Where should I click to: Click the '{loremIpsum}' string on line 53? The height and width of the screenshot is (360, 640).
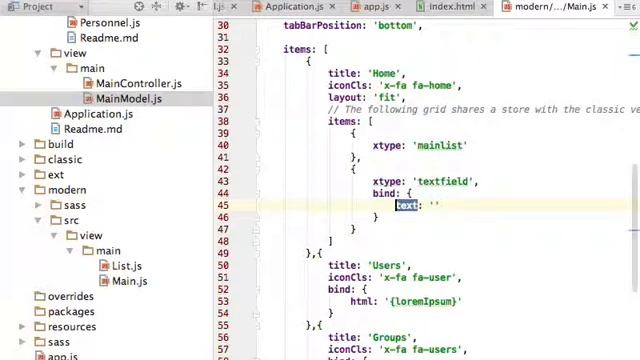(423, 302)
